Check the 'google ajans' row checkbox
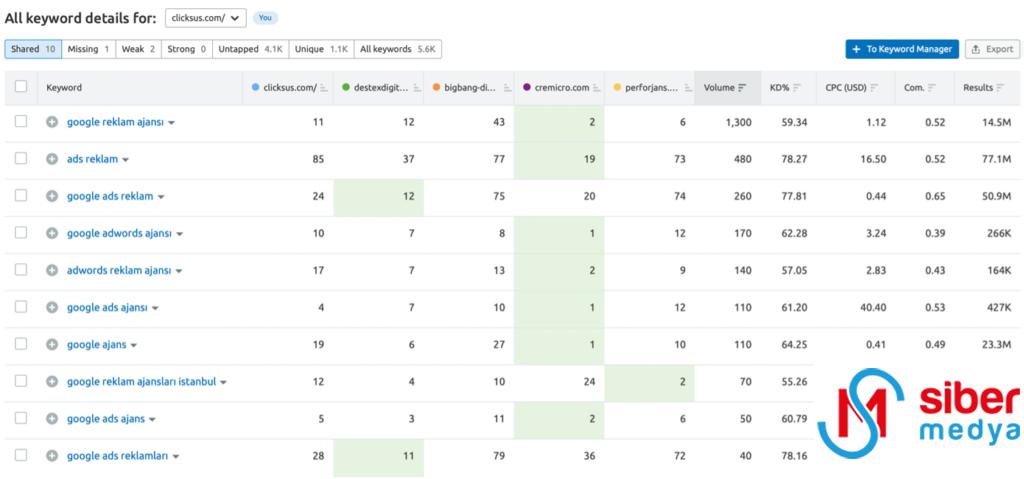Screen dimensions: 1024x479 click(21, 344)
